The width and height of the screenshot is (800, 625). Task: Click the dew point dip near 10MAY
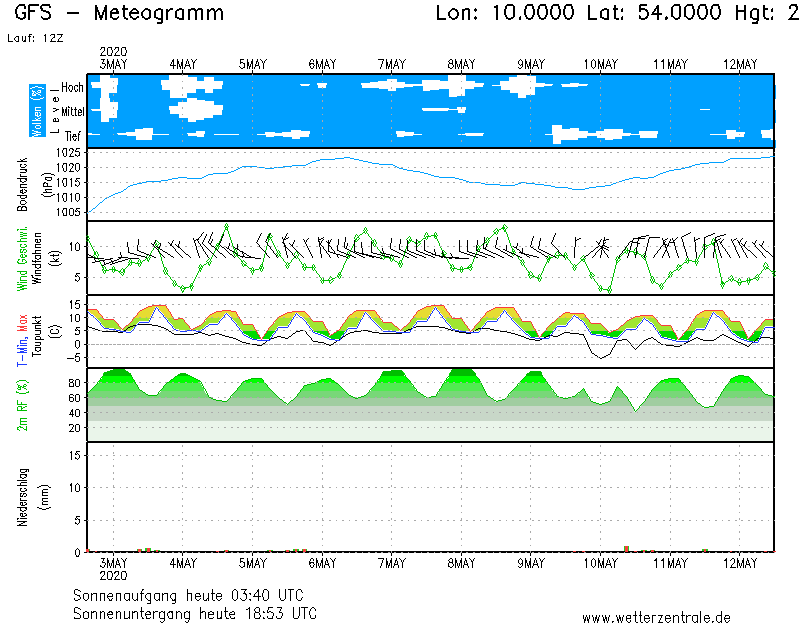coord(601,357)
